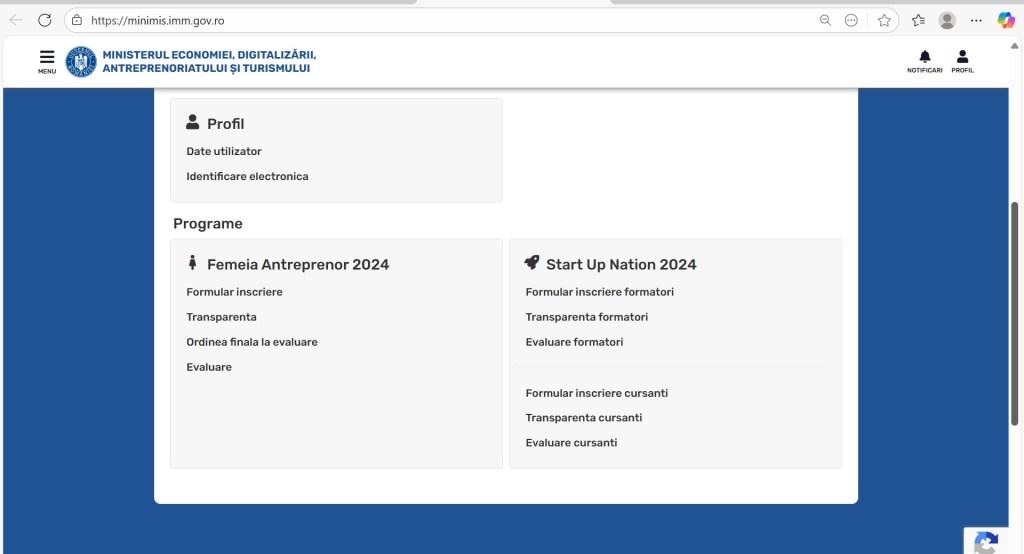Open Formular inscriere formatori

pyautogui.click(x=599, y=292)
